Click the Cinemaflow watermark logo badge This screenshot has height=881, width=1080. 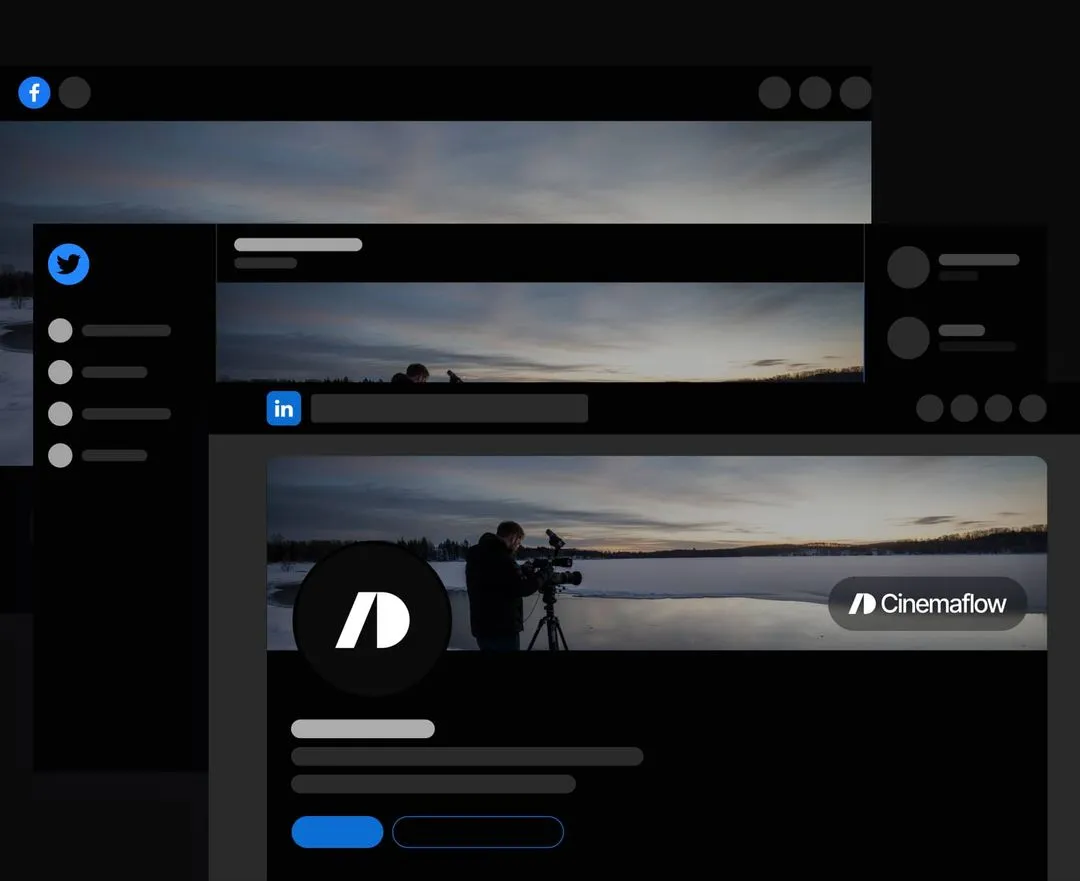point(926,603)
